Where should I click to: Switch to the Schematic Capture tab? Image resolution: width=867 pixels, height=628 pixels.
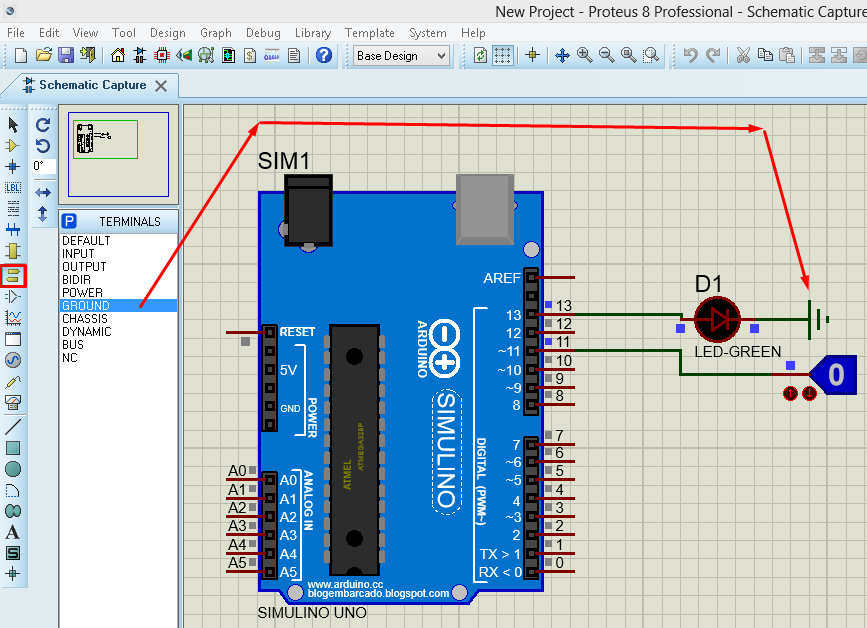90,86
